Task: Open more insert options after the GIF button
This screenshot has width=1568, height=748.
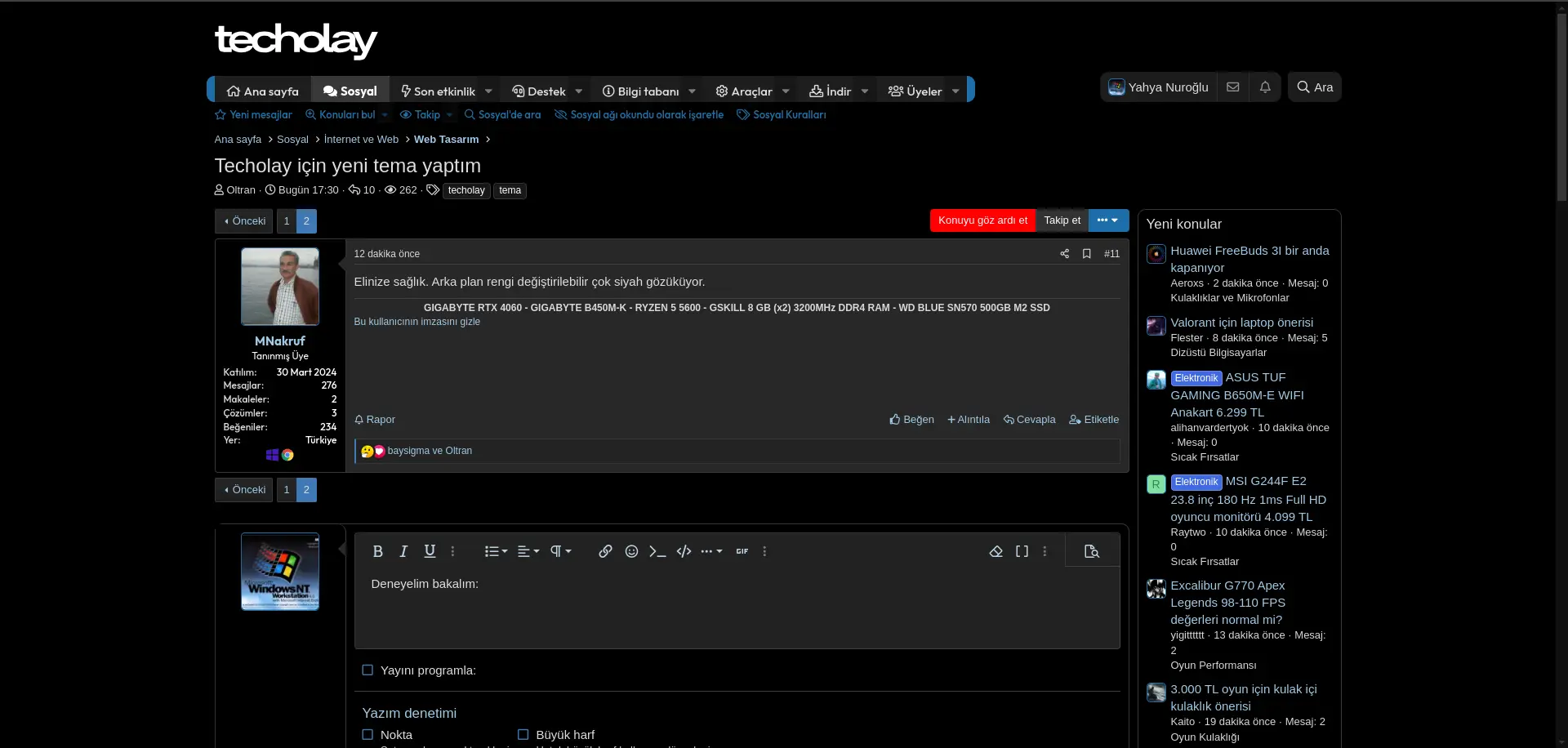Action: point(764,551)
